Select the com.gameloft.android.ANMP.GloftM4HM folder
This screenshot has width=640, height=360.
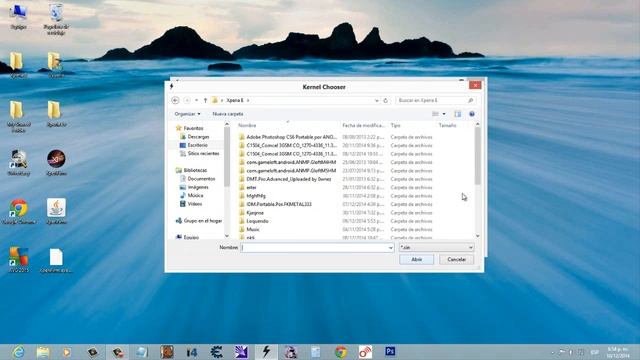(291, 162)
